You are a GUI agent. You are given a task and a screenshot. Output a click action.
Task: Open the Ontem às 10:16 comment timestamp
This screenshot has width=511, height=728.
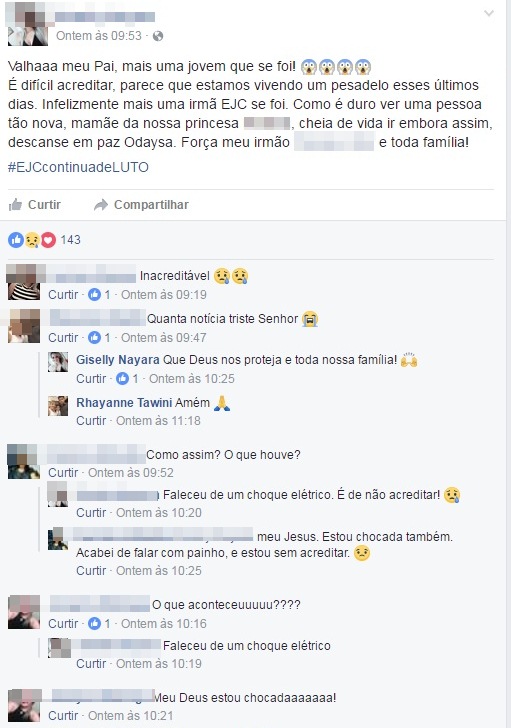[x=164, y=624]
